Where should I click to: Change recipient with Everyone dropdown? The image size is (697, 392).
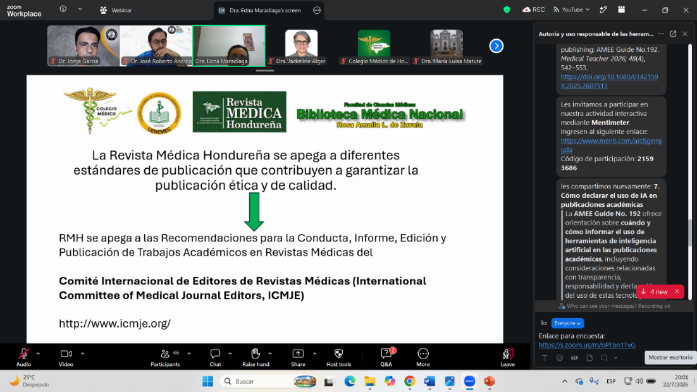click(567, 323)
